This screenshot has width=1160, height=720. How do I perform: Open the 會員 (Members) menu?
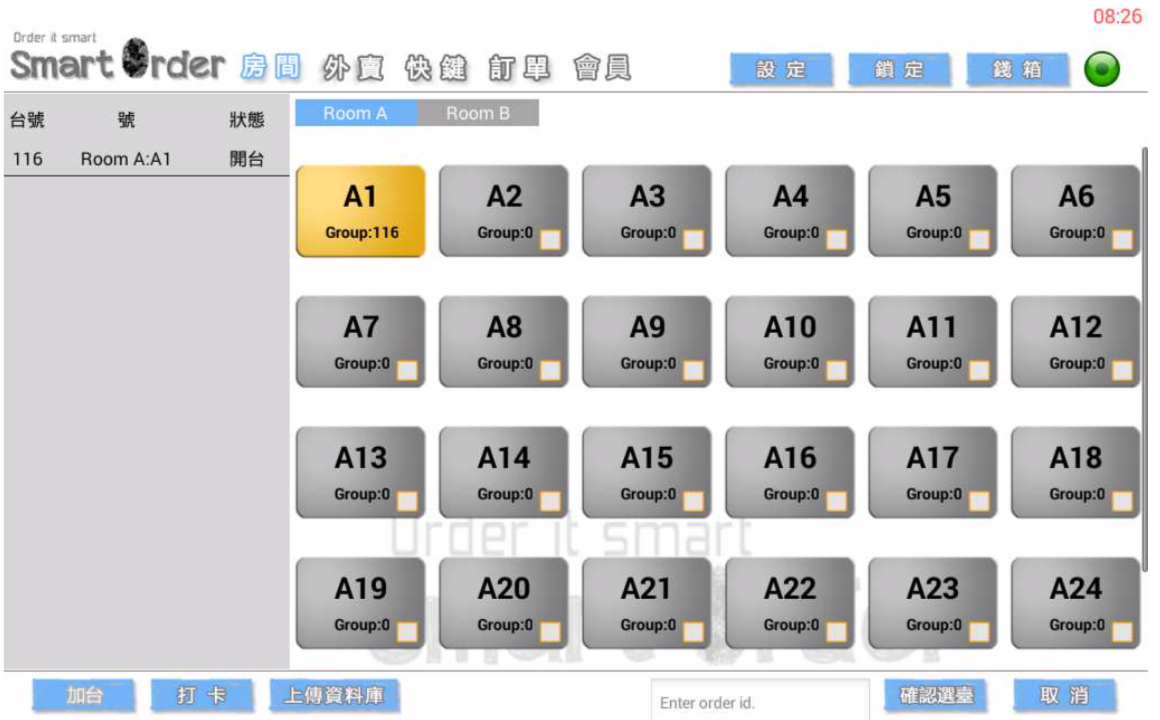(x=602, y=67)
